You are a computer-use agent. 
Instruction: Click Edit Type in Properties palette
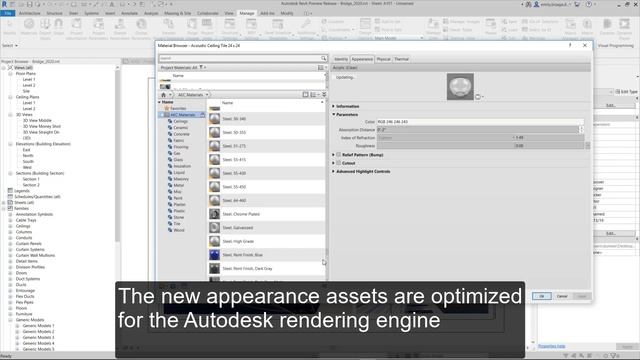point(626,92)
